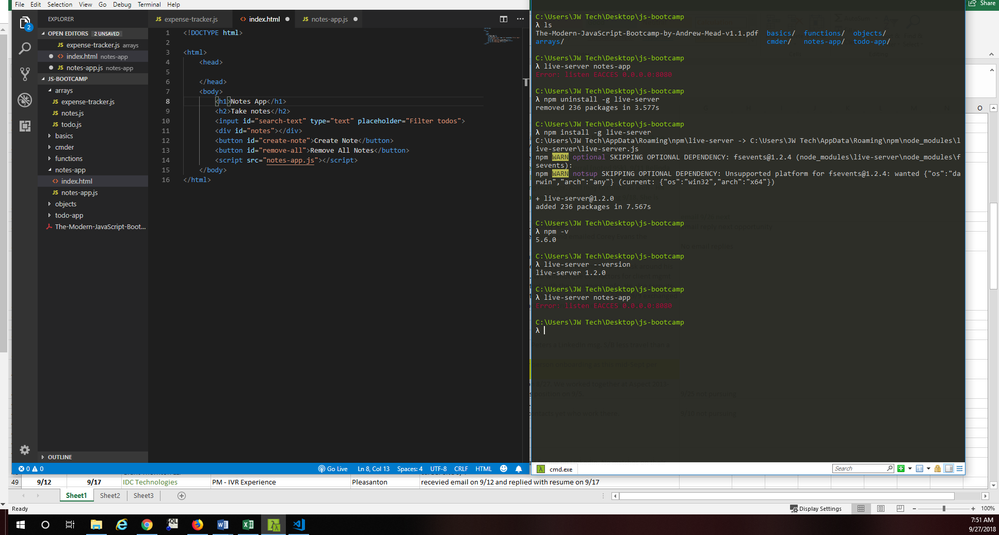Screen dimensions: 999x535
Task: Collapse the arrays folder
Action: (64, 90)
